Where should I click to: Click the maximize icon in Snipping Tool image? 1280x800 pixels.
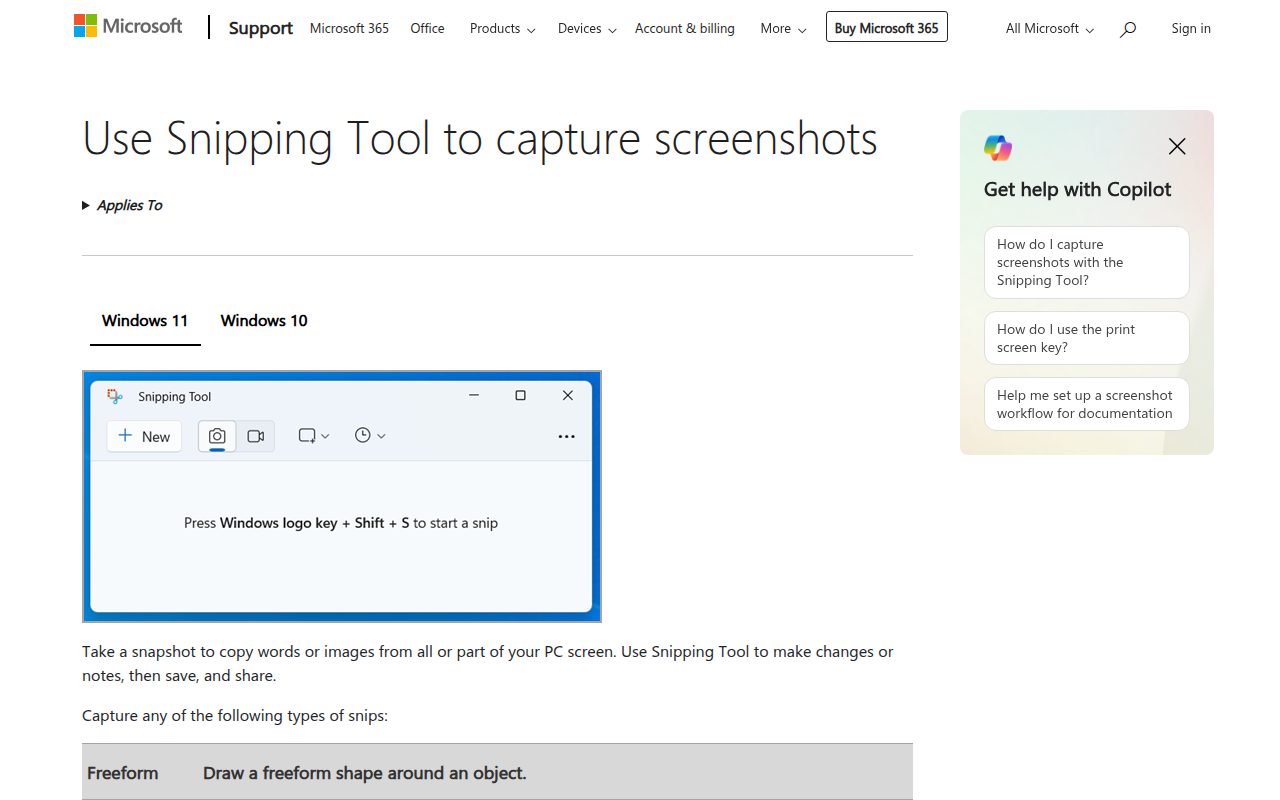coord(520,396)
